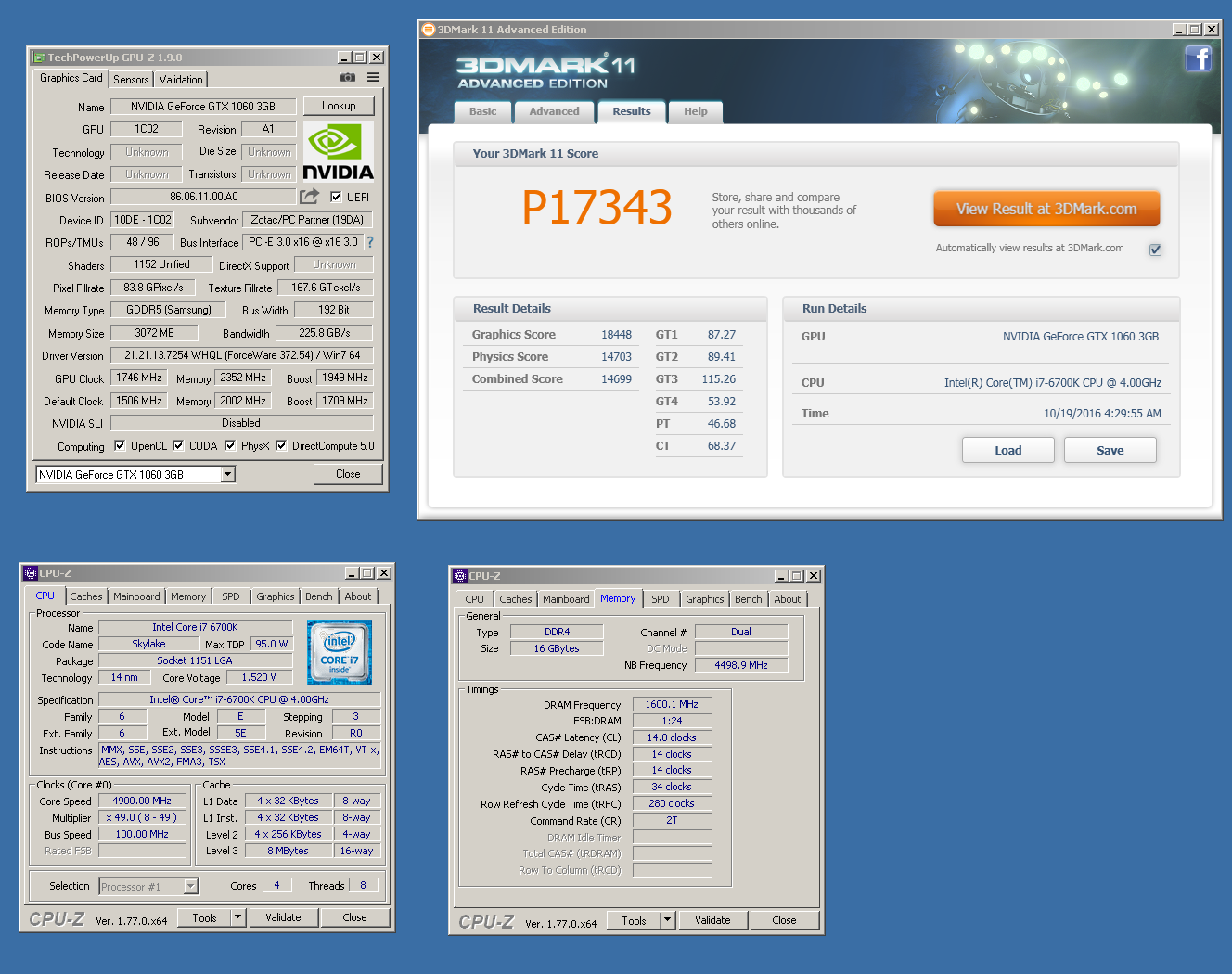Open the Processor #1 selection dropdown

190,887
